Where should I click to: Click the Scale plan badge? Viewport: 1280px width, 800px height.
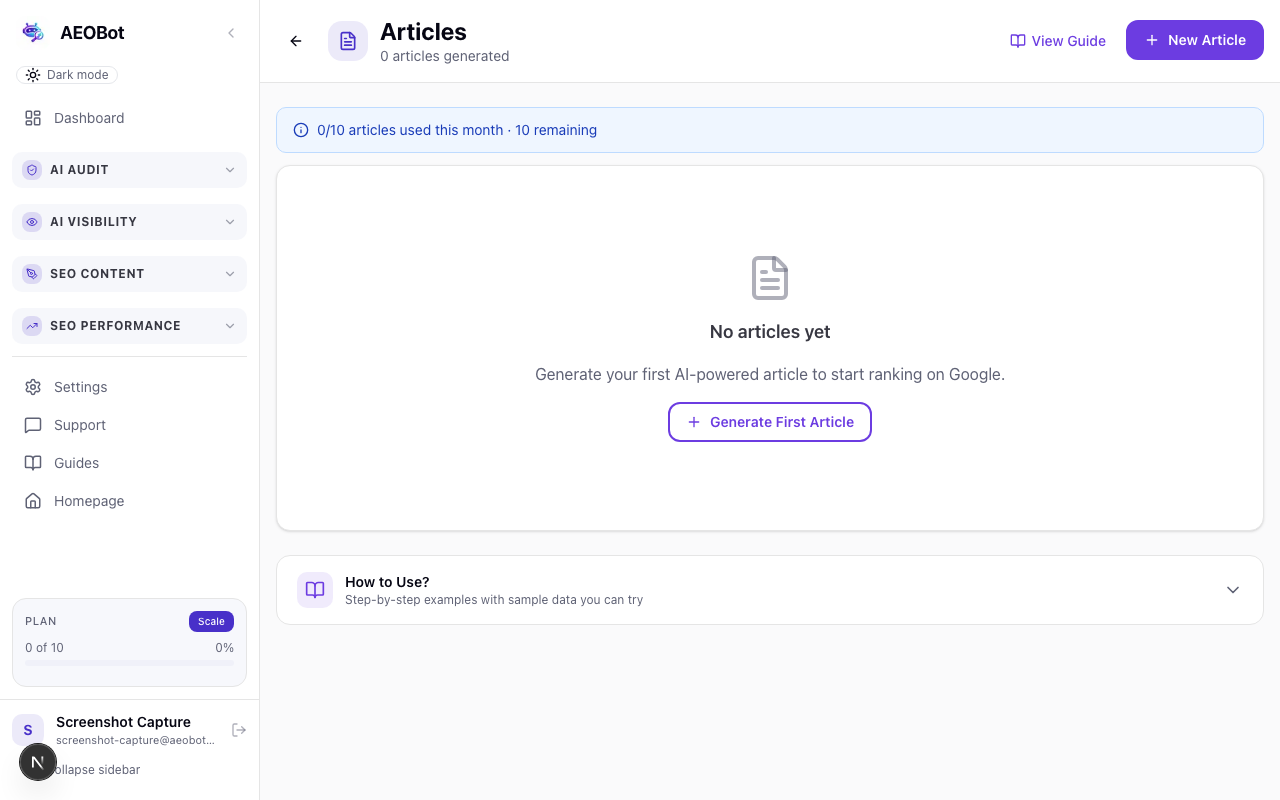tap(211, 621)
